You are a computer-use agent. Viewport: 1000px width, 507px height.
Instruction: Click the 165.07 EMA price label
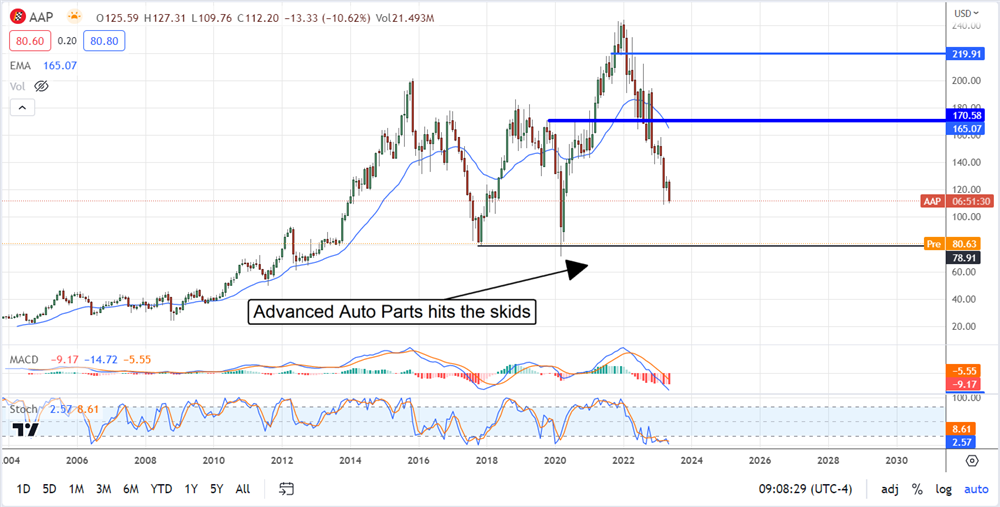pos(967,129)
